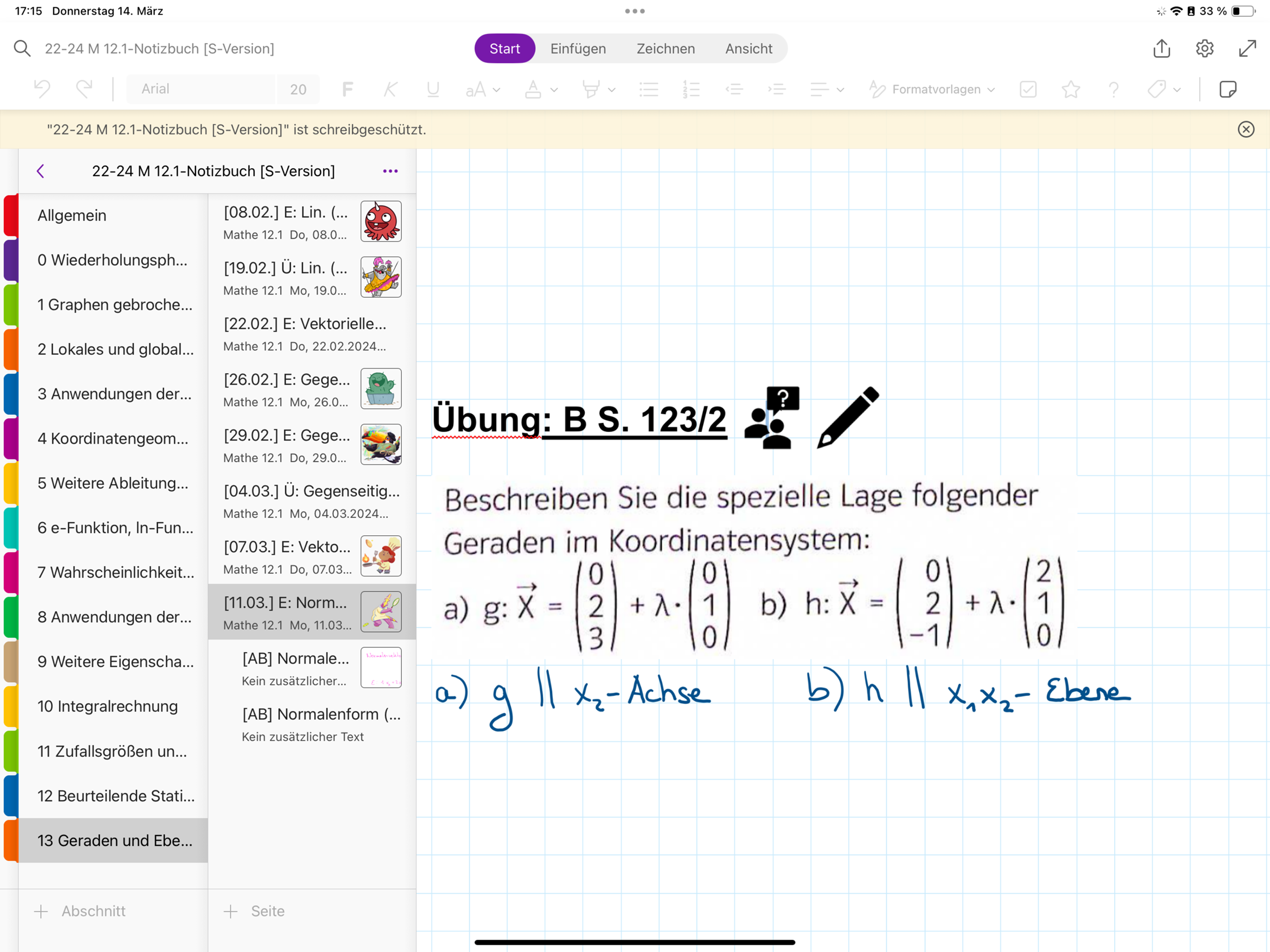Toggle the to-do checkbox tag
This screenshot has height=952, width=1270.
1028,89
